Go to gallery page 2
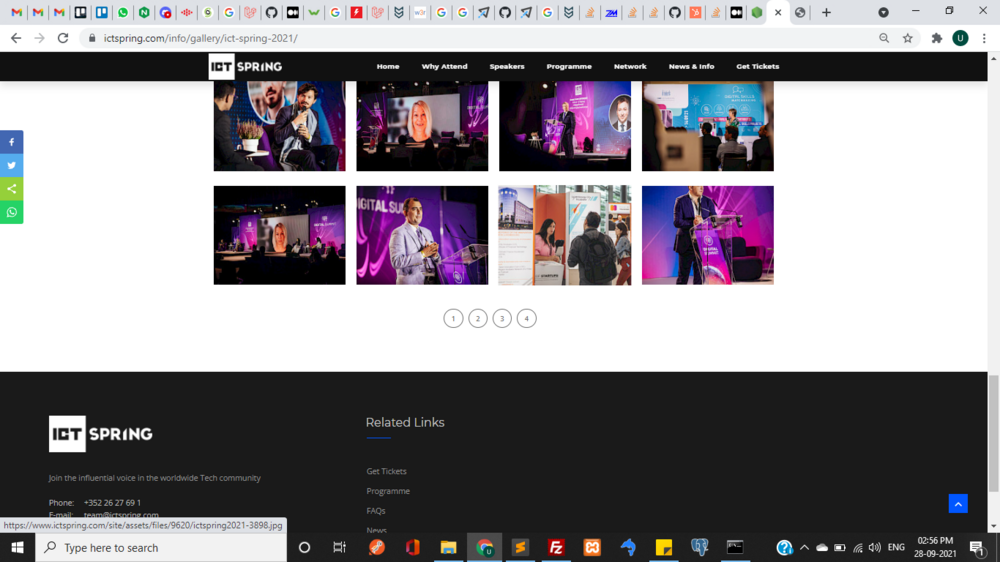The image size is (1000, 562). [478, 318]
